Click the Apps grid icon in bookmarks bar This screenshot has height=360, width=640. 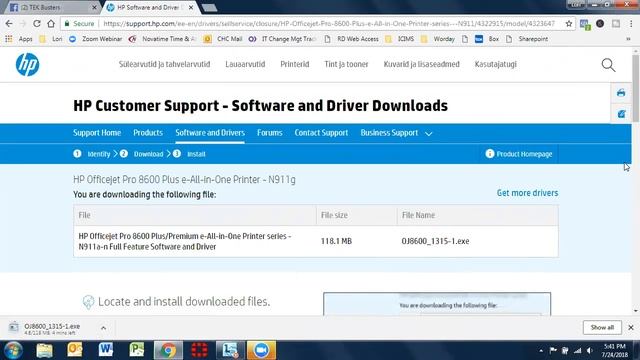coord(9,39)
